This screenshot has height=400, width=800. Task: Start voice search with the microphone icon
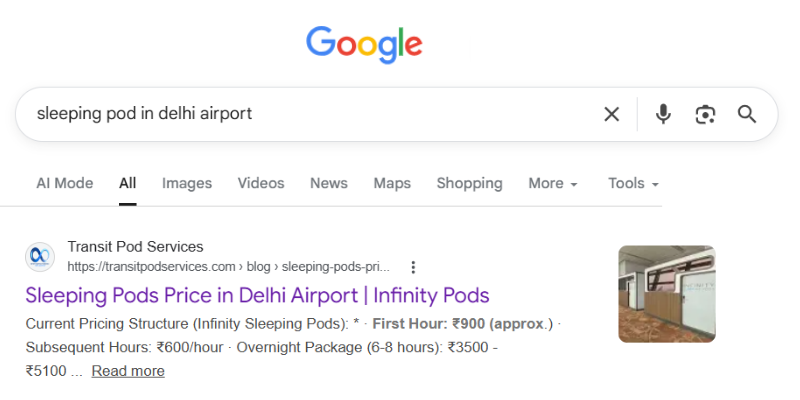tap(663, 114)
